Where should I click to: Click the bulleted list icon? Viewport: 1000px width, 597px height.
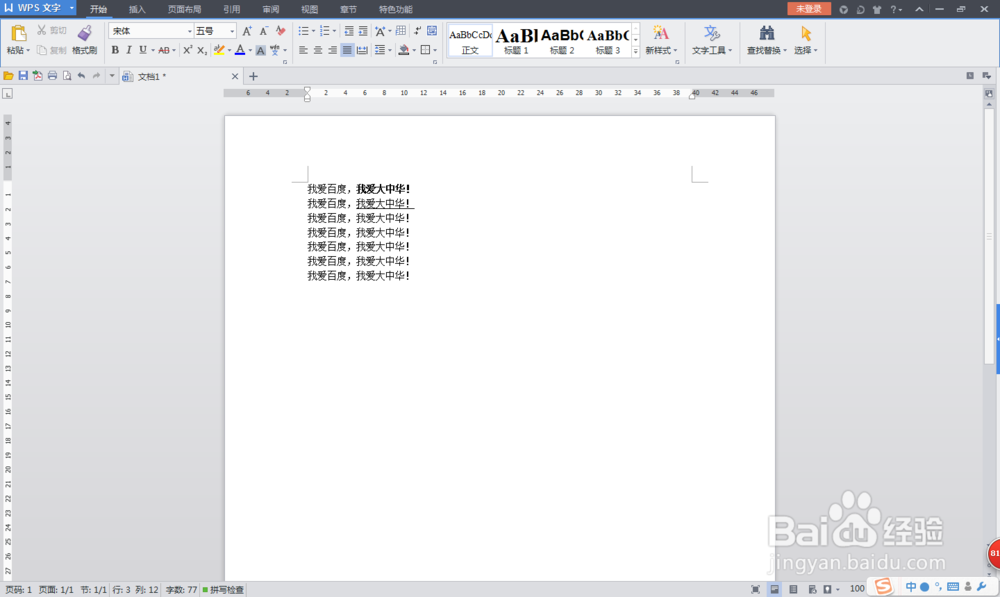coord(304,31)
